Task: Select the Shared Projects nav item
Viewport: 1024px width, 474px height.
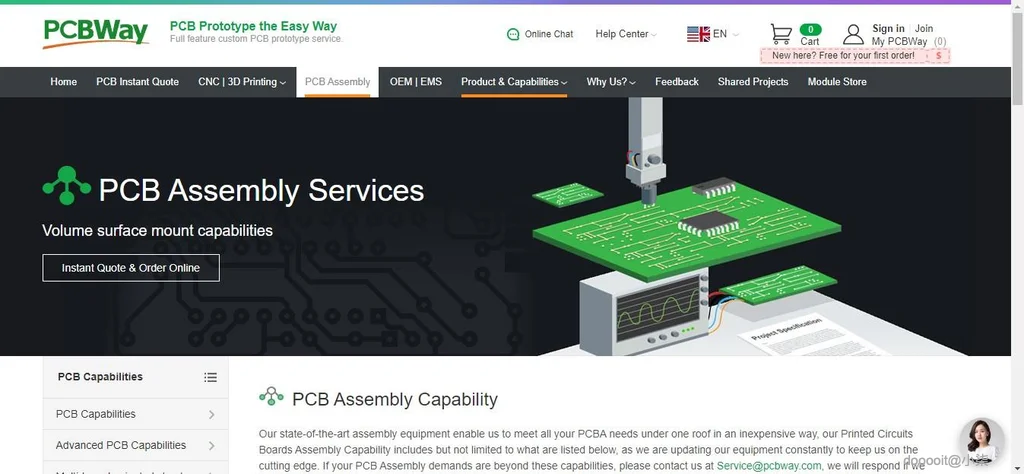Action: pyautogui.click(x=753, y=82)
